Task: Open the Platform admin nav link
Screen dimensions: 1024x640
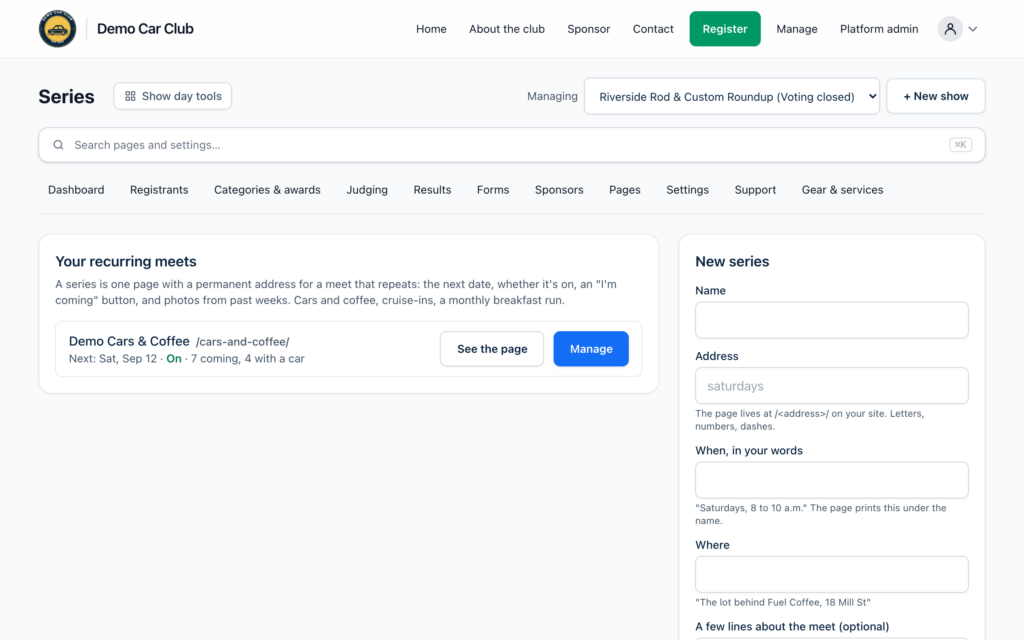Action: [x=879, y=29]
